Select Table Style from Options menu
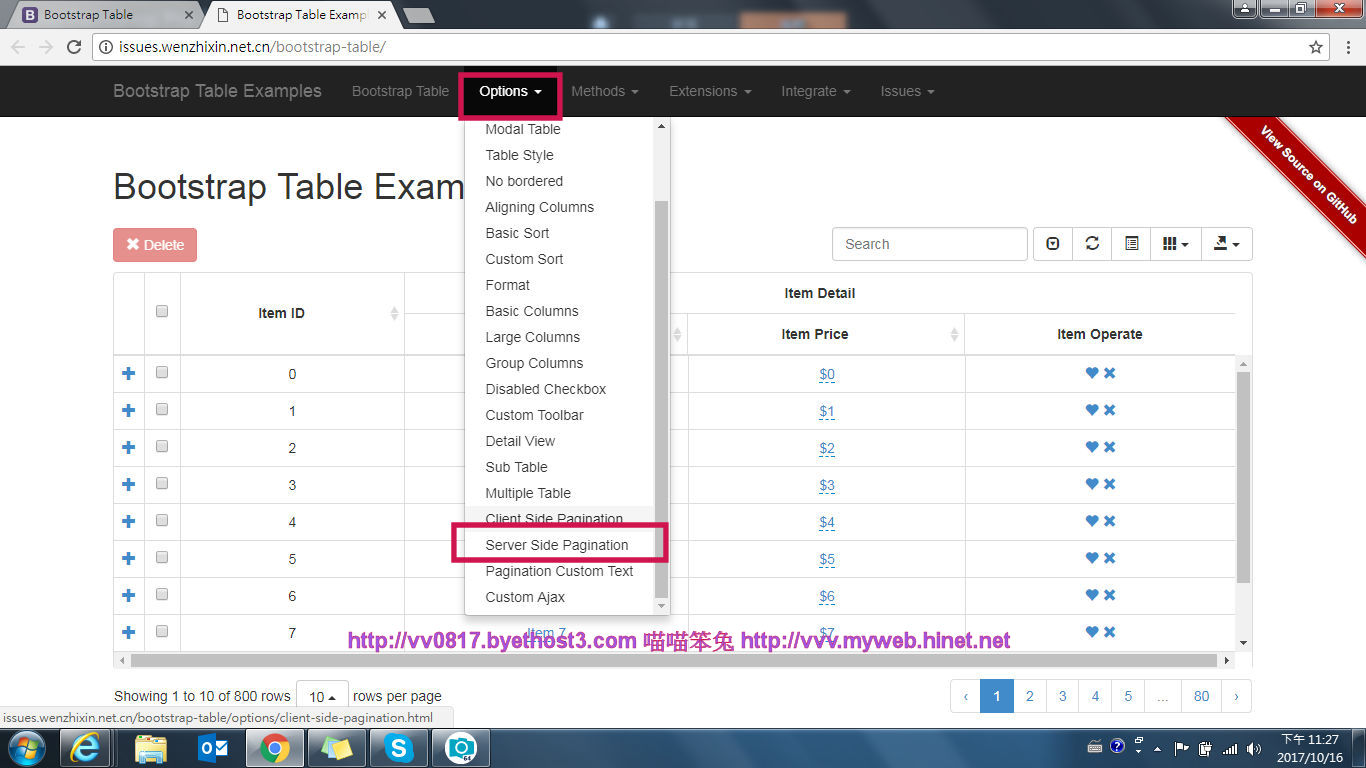The height and width of the screenshot is (768, 1366). click(519, 155)
